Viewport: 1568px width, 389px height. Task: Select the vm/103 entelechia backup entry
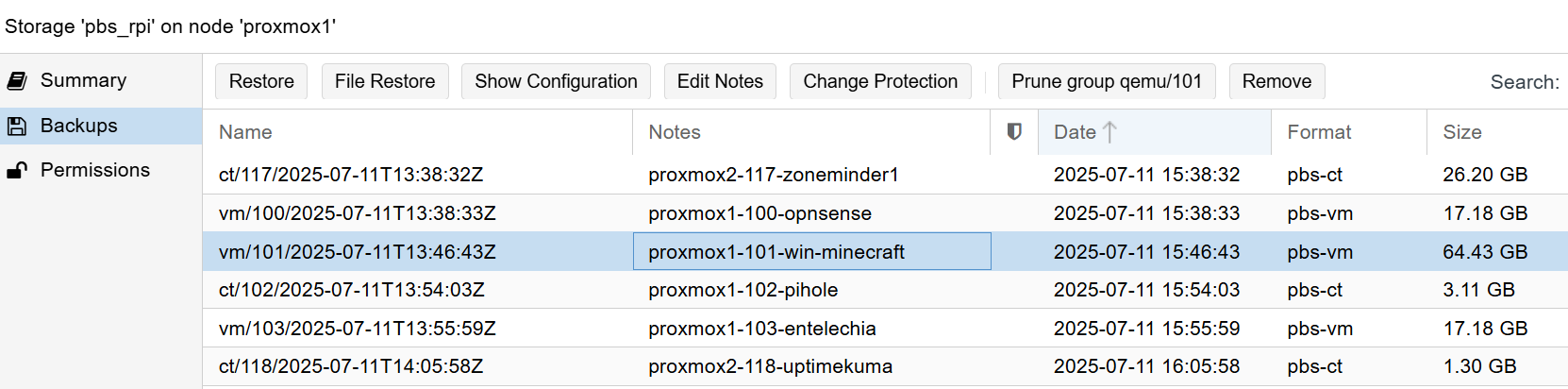885,329
